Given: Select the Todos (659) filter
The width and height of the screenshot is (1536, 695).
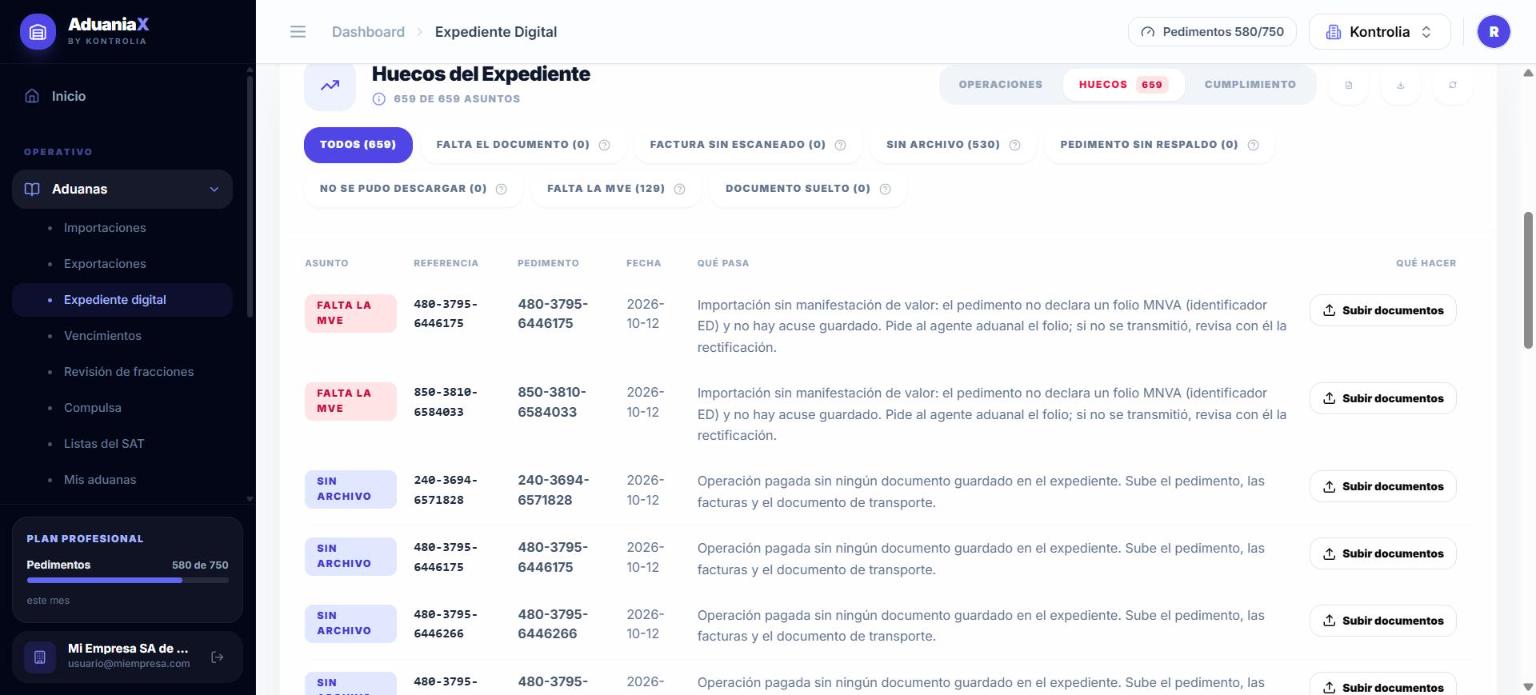Looking at the screenshot, I should tap(358, 145).
